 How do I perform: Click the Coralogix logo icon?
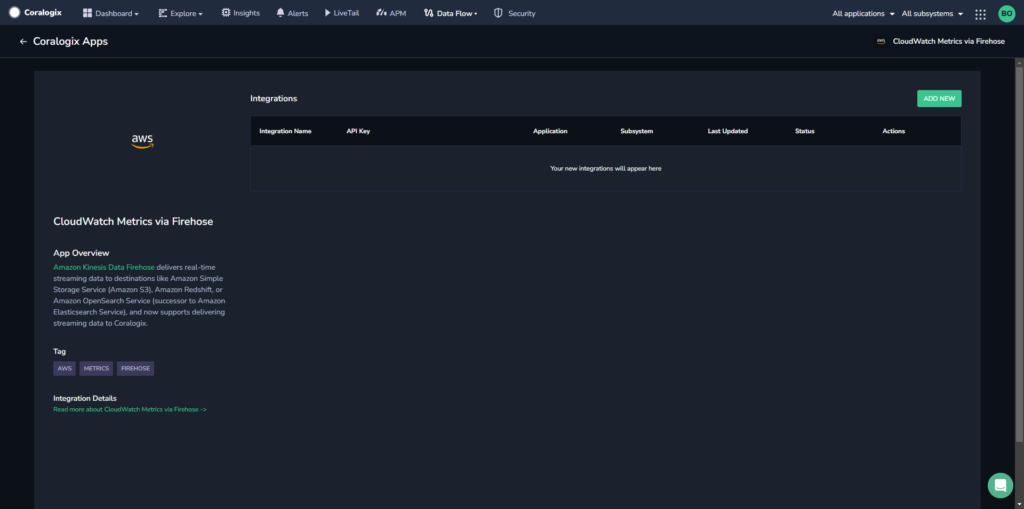(14, 12)
